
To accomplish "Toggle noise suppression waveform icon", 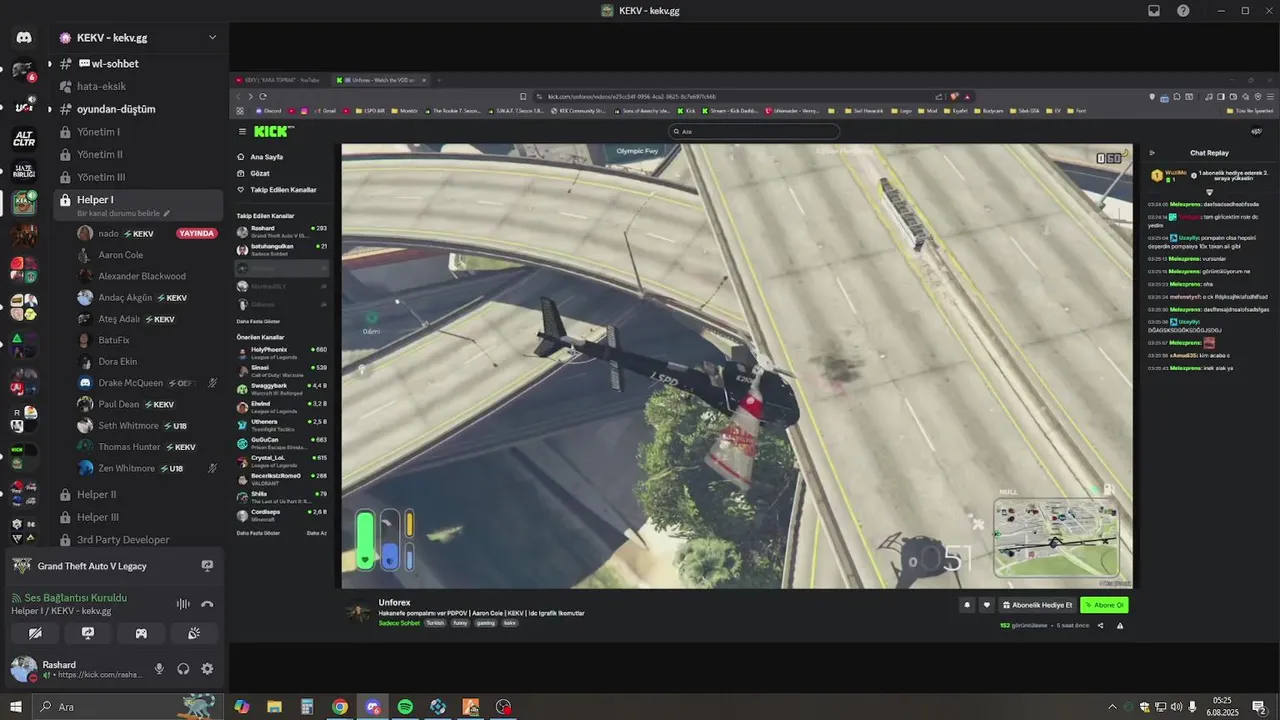I will [183, 604].
